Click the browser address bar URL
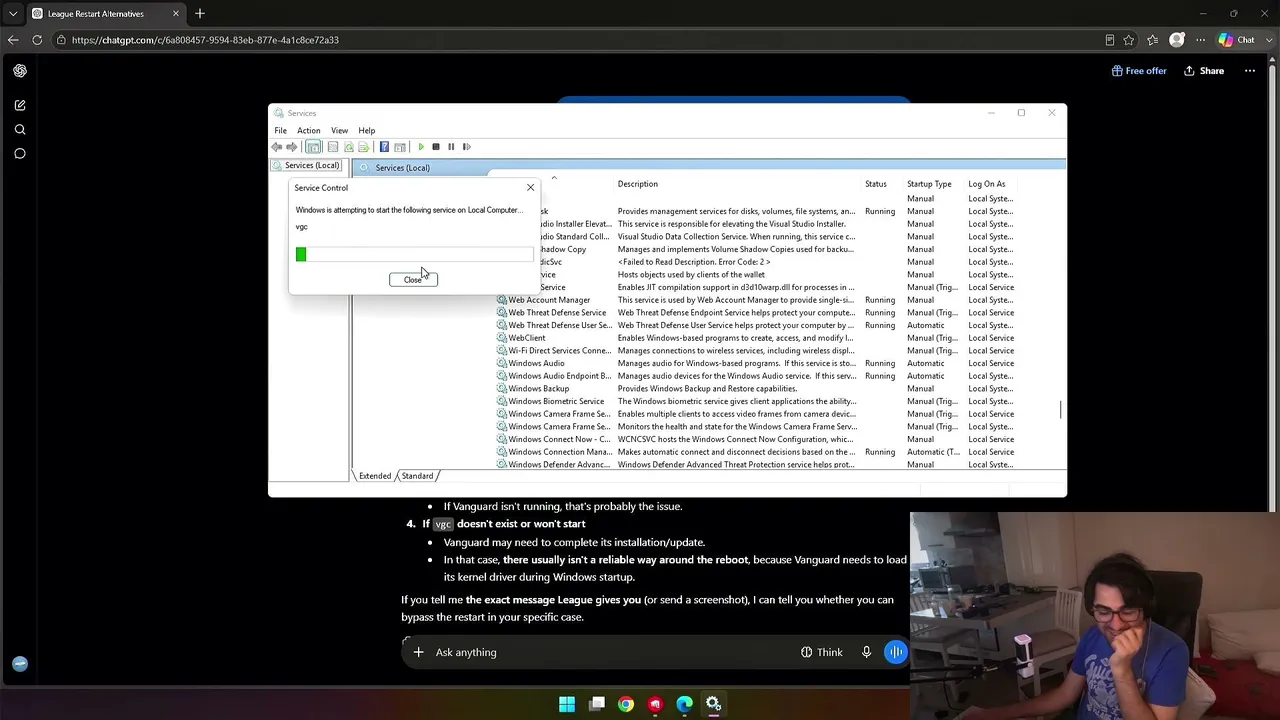 click(205, 40)
